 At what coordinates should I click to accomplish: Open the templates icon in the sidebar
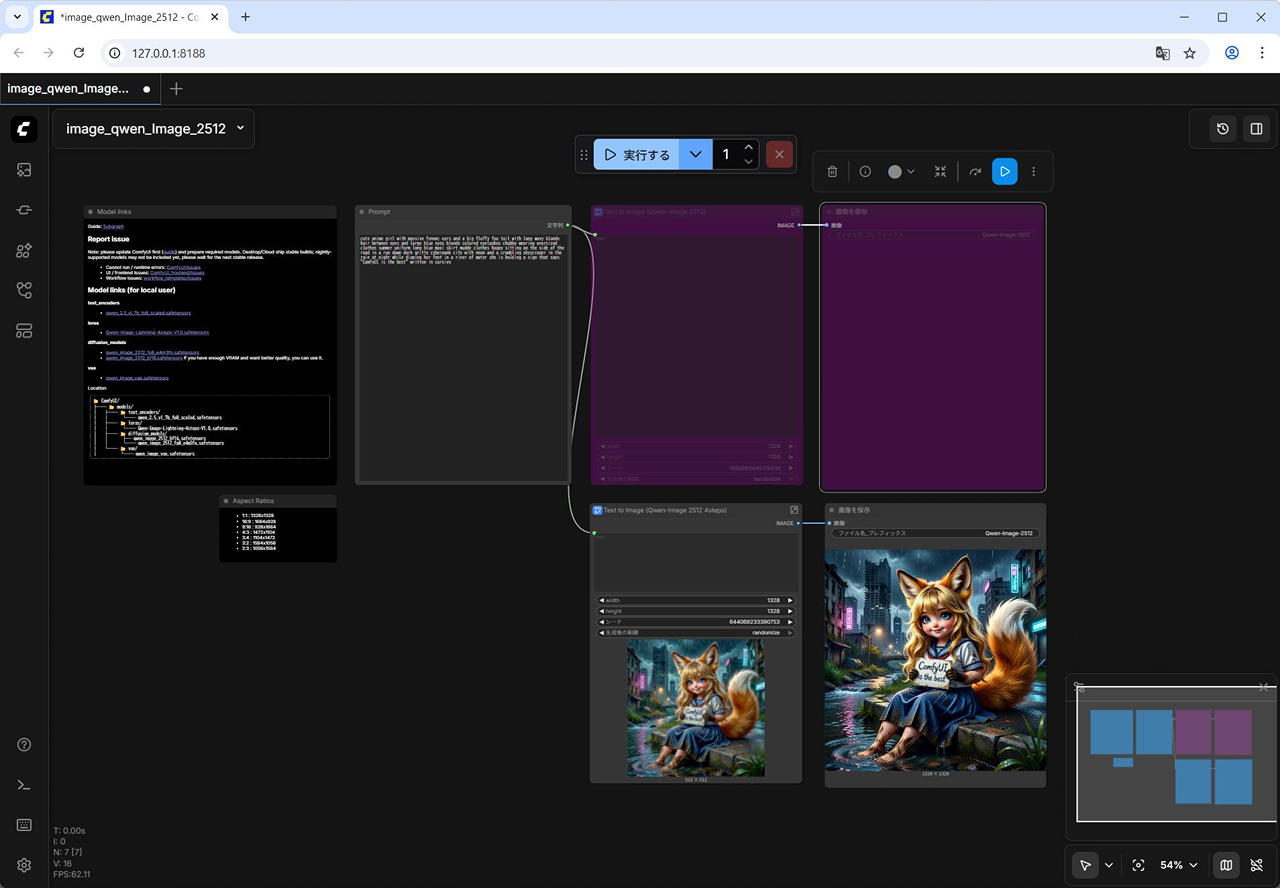pyautogui.click(x=25, y=331)
